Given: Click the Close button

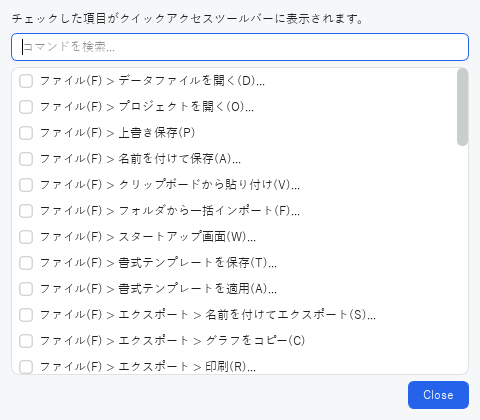Looking at the screenshot, I should 438,395.
